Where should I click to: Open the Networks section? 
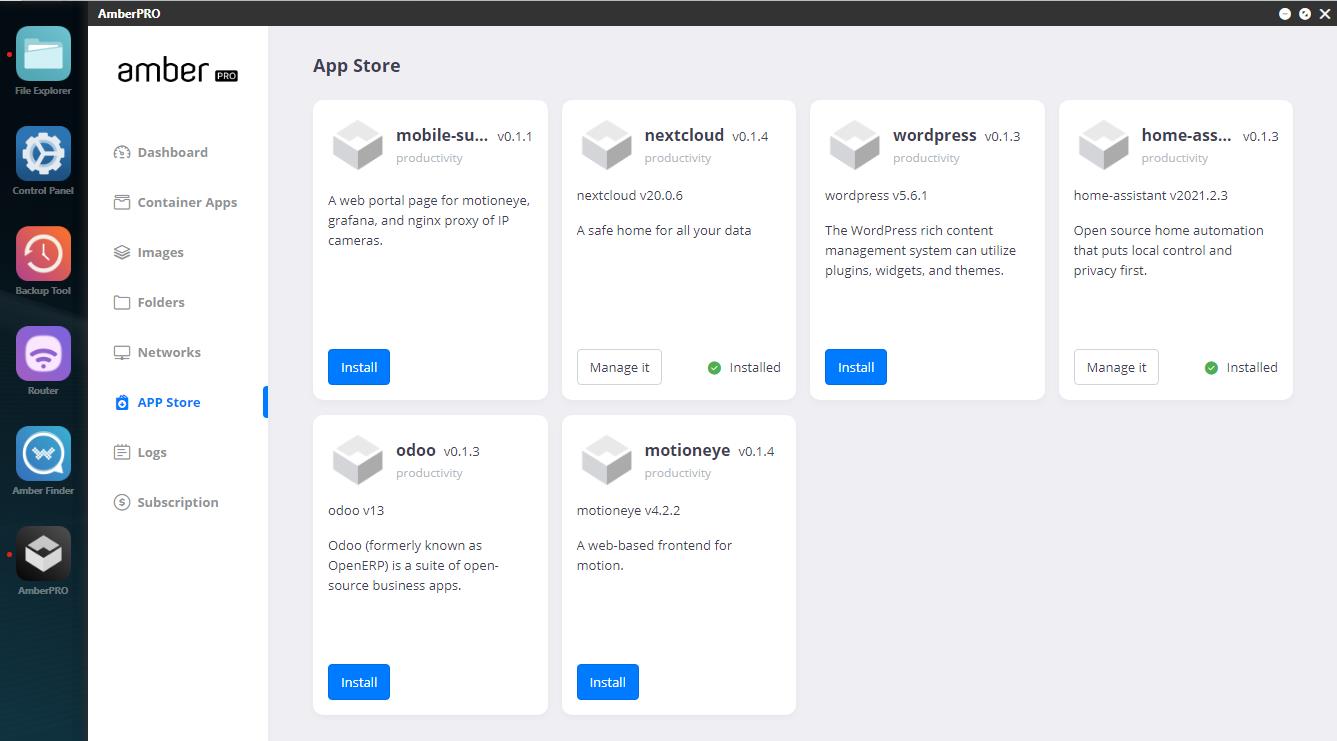pos(169,352)
